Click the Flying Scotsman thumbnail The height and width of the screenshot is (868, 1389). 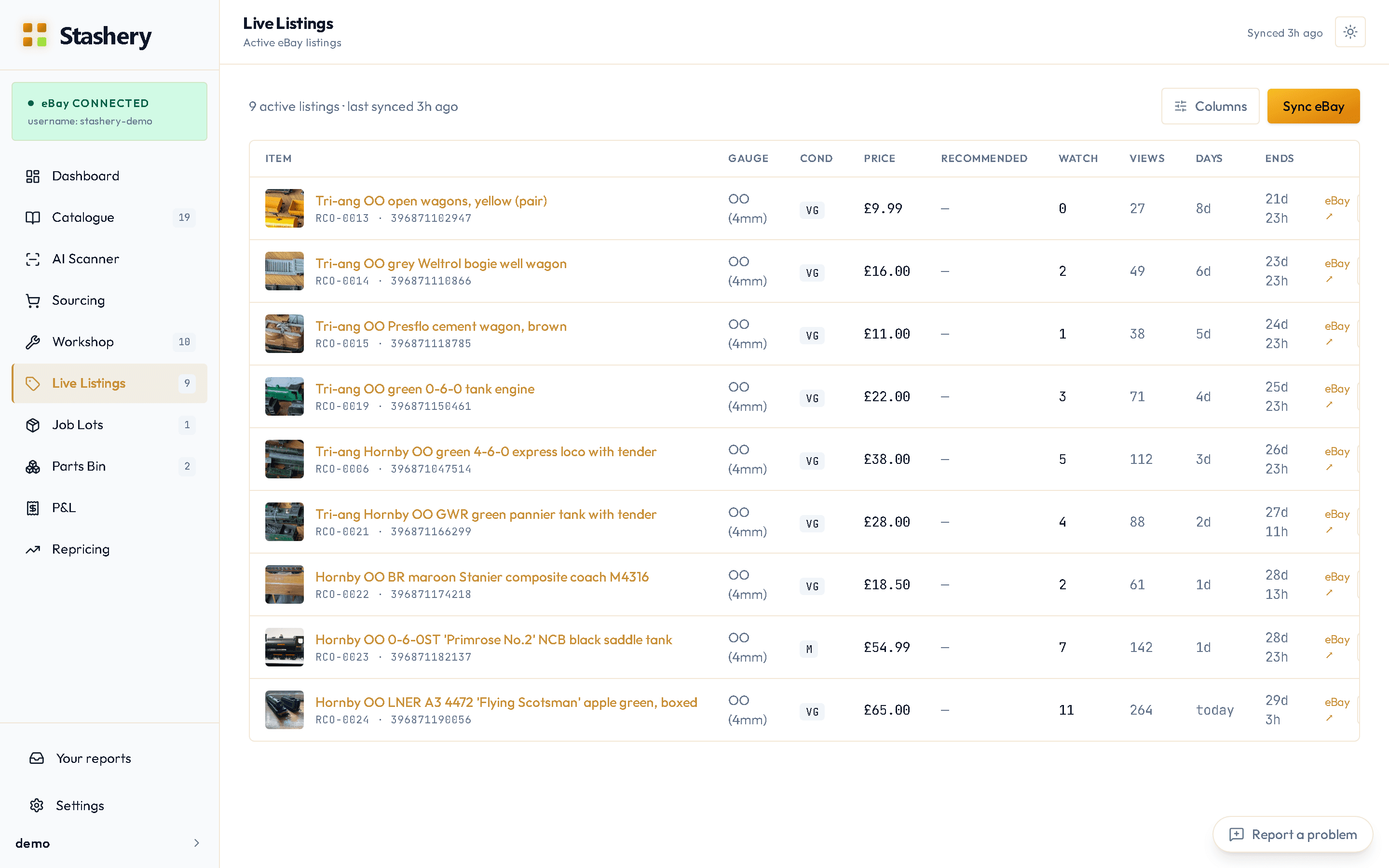284,709
